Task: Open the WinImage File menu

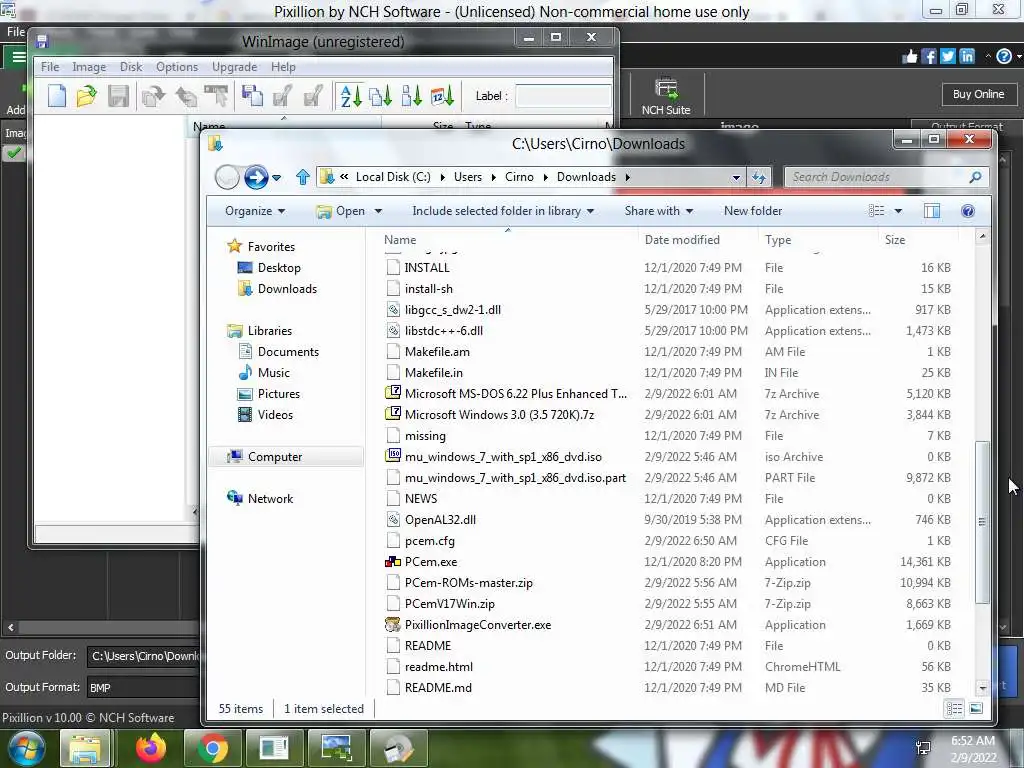Action: pyautogui.click(x=50, y=67)
